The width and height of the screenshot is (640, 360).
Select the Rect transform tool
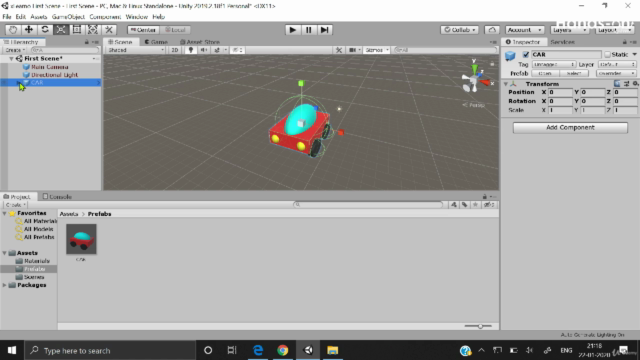tap(76, 30)
